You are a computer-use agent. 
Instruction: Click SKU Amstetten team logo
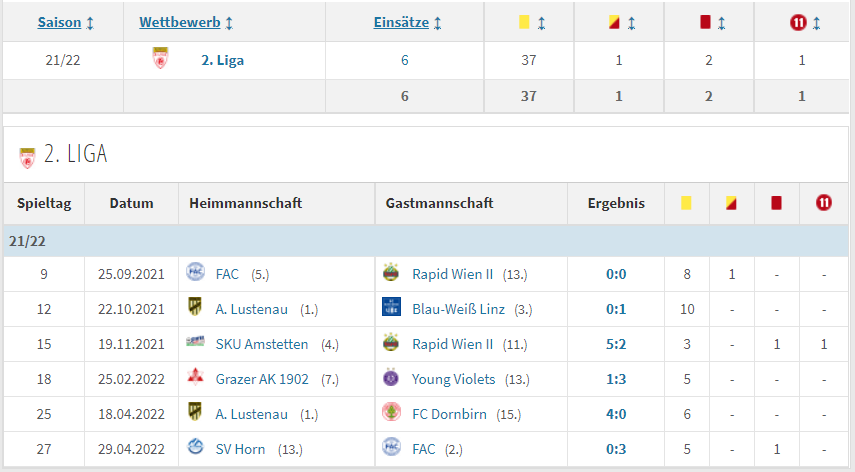tap(195, 342)
